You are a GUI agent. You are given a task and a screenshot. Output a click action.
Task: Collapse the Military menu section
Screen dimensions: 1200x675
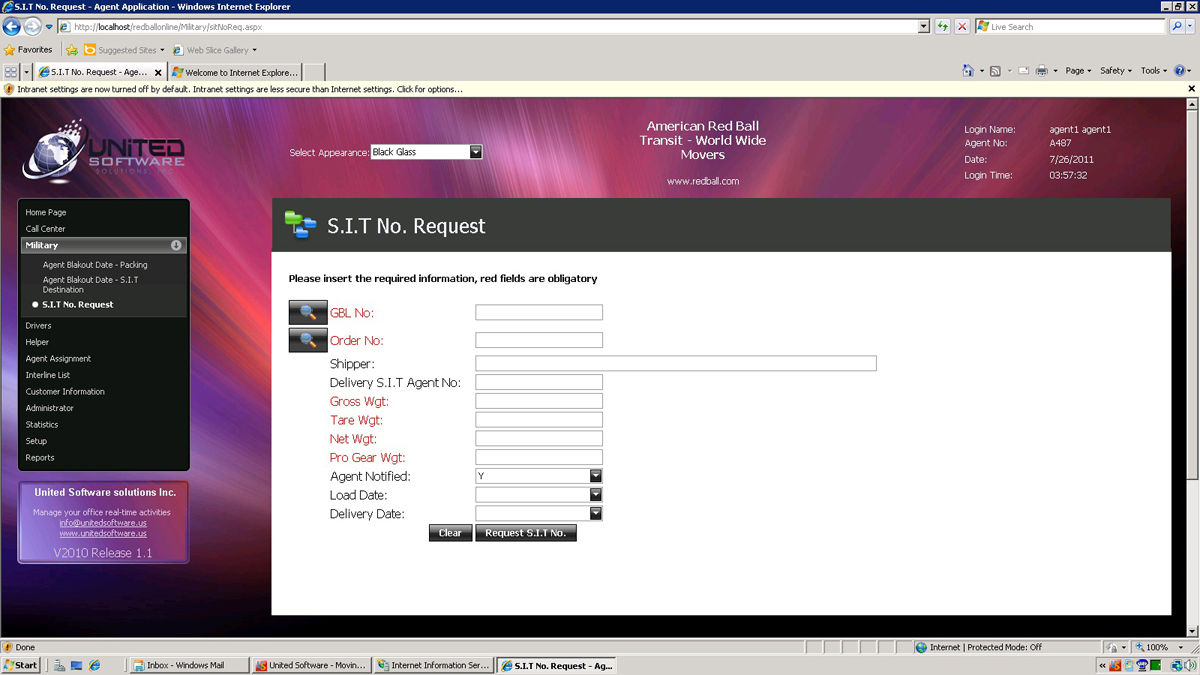coord(176,245)
